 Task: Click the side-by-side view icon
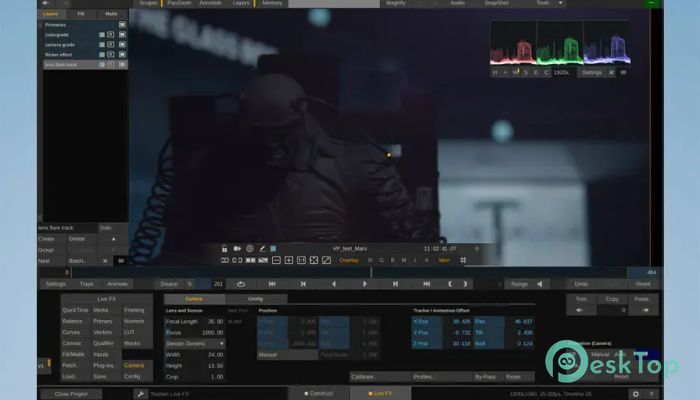(250, 260)
